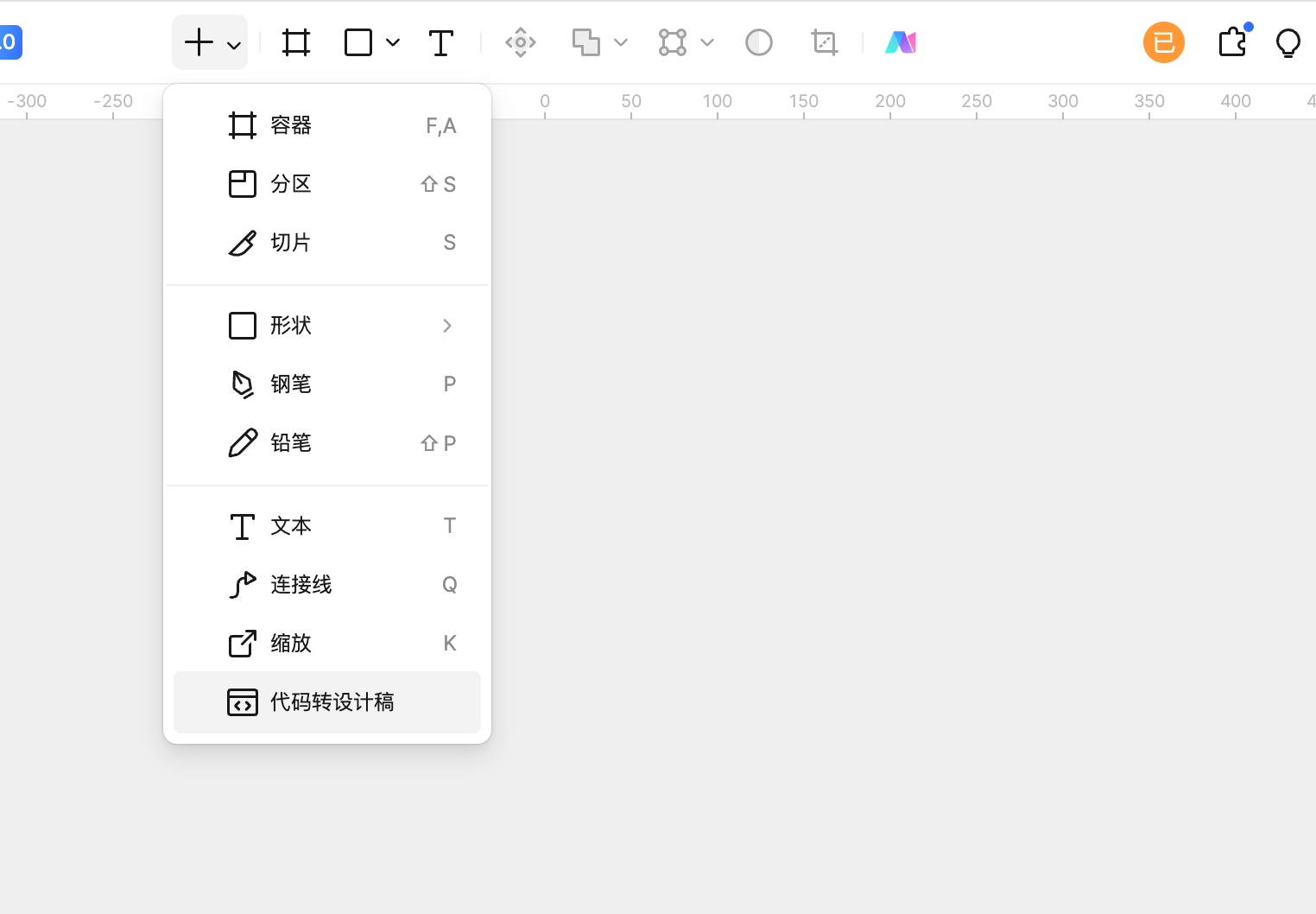This screenshot has height=914, width=1316.
Task: Open the plugins puzzle icon
Action: click(1232, 42)
